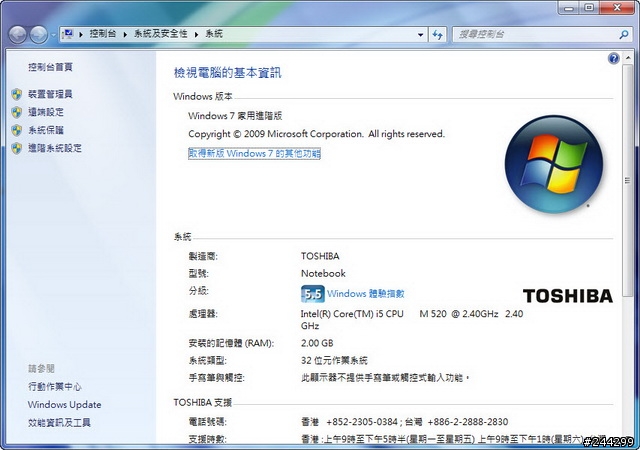Image resolution: width=640 pixels, height=450 pixels.
Task: Minimize the System window
Action: click(x=569, y=7)
